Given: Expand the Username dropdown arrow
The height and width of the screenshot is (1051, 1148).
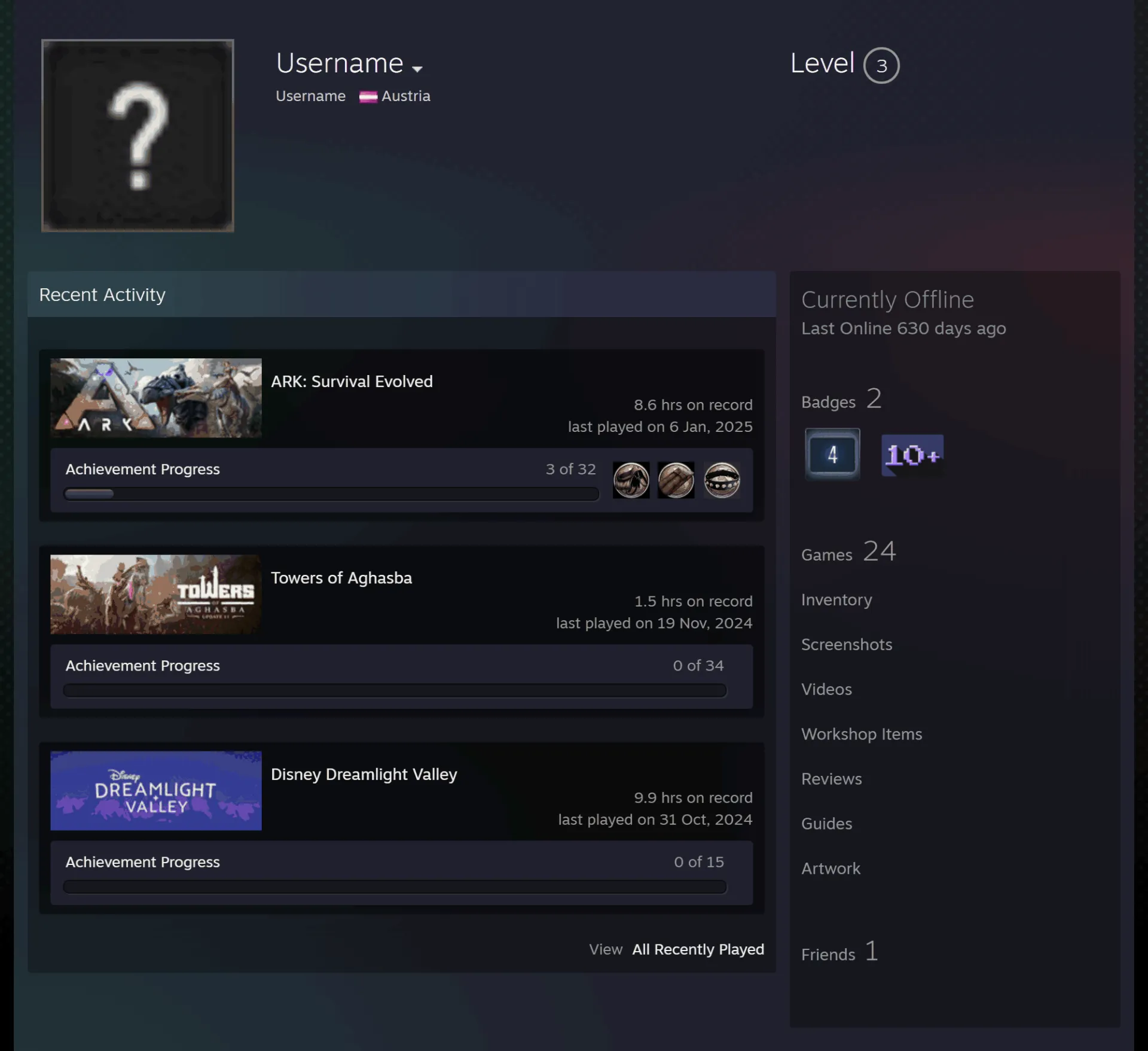Looking at the screenshot, I should pyautogui.click(x=417, y=69).
